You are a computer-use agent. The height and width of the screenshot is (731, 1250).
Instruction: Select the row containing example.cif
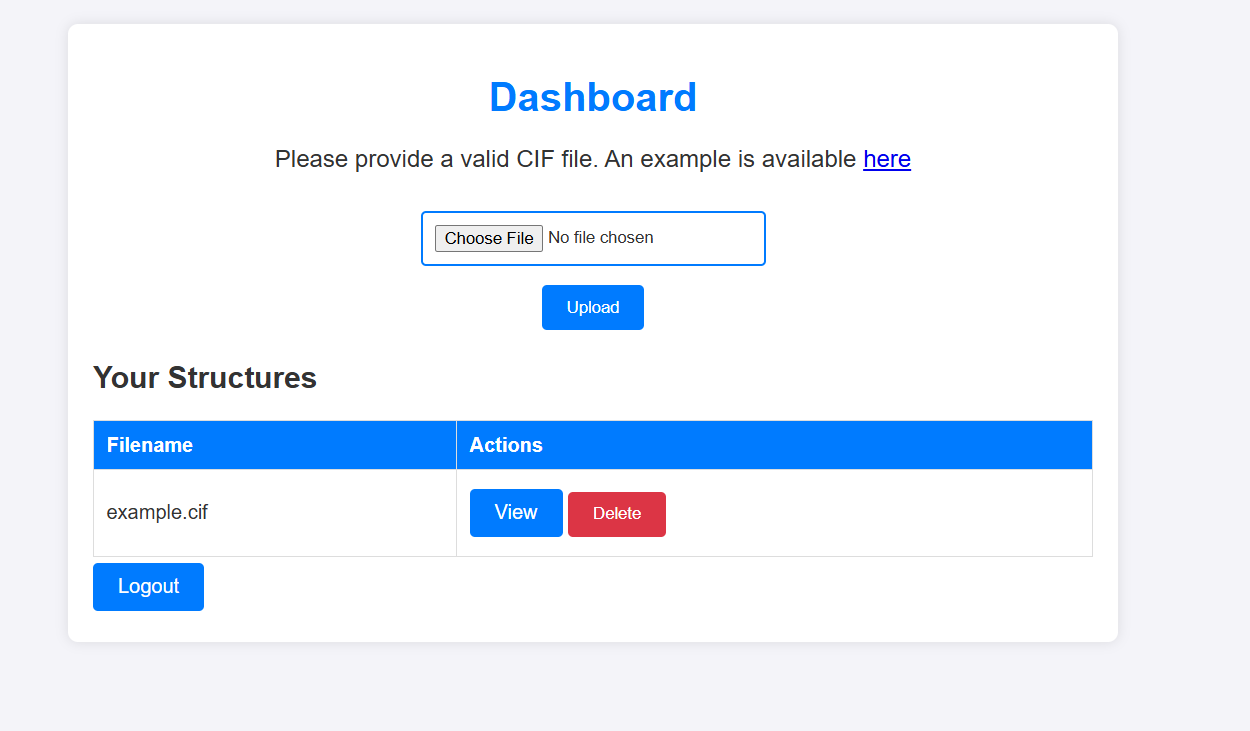tap(300, 512)
